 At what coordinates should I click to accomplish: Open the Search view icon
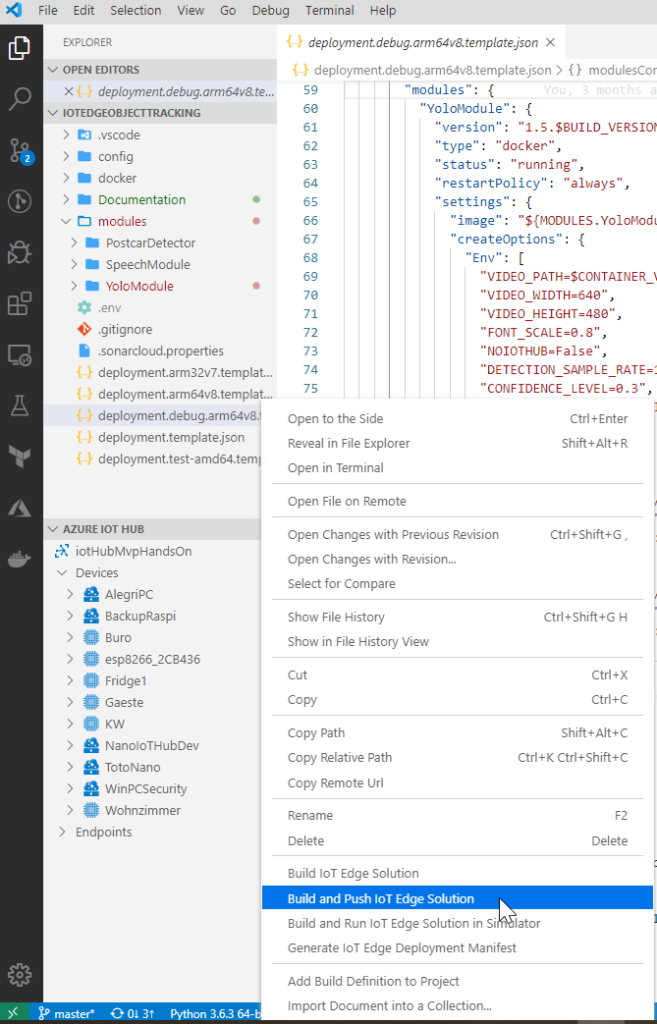click(20, 99)
